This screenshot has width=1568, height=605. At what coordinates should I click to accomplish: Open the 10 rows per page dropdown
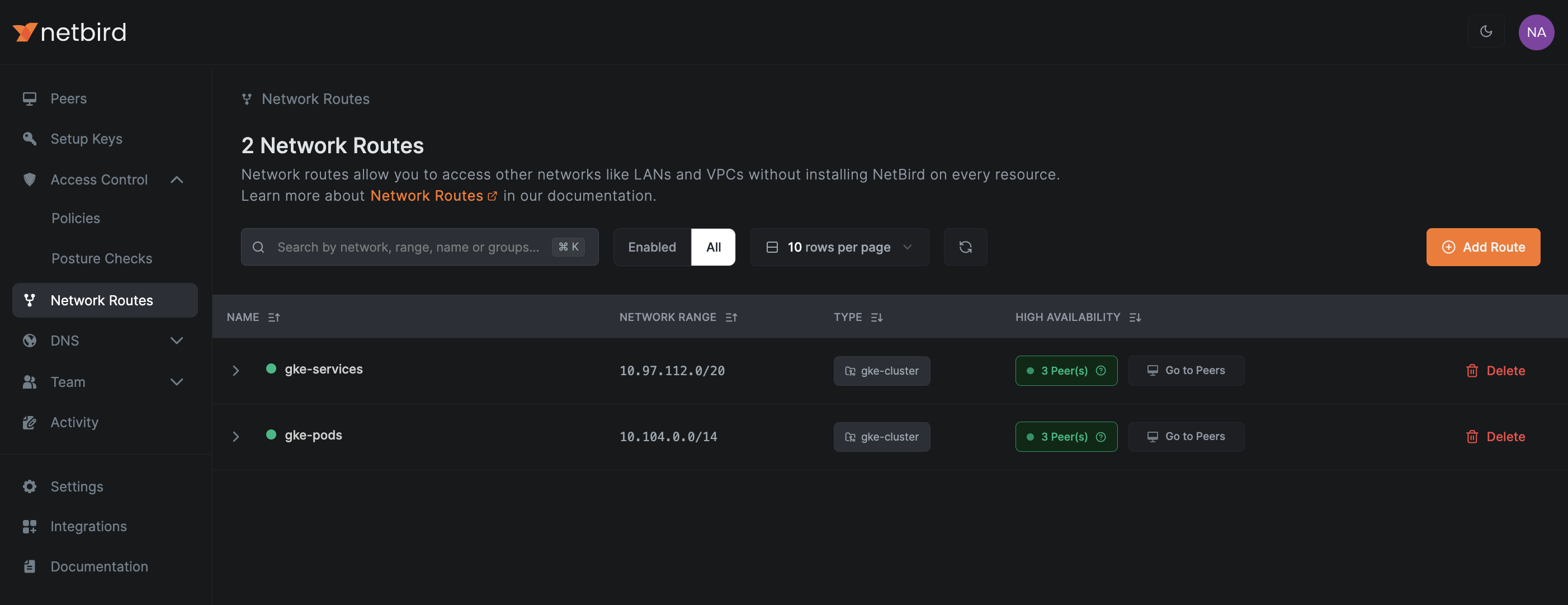click(x=839, y=247)
